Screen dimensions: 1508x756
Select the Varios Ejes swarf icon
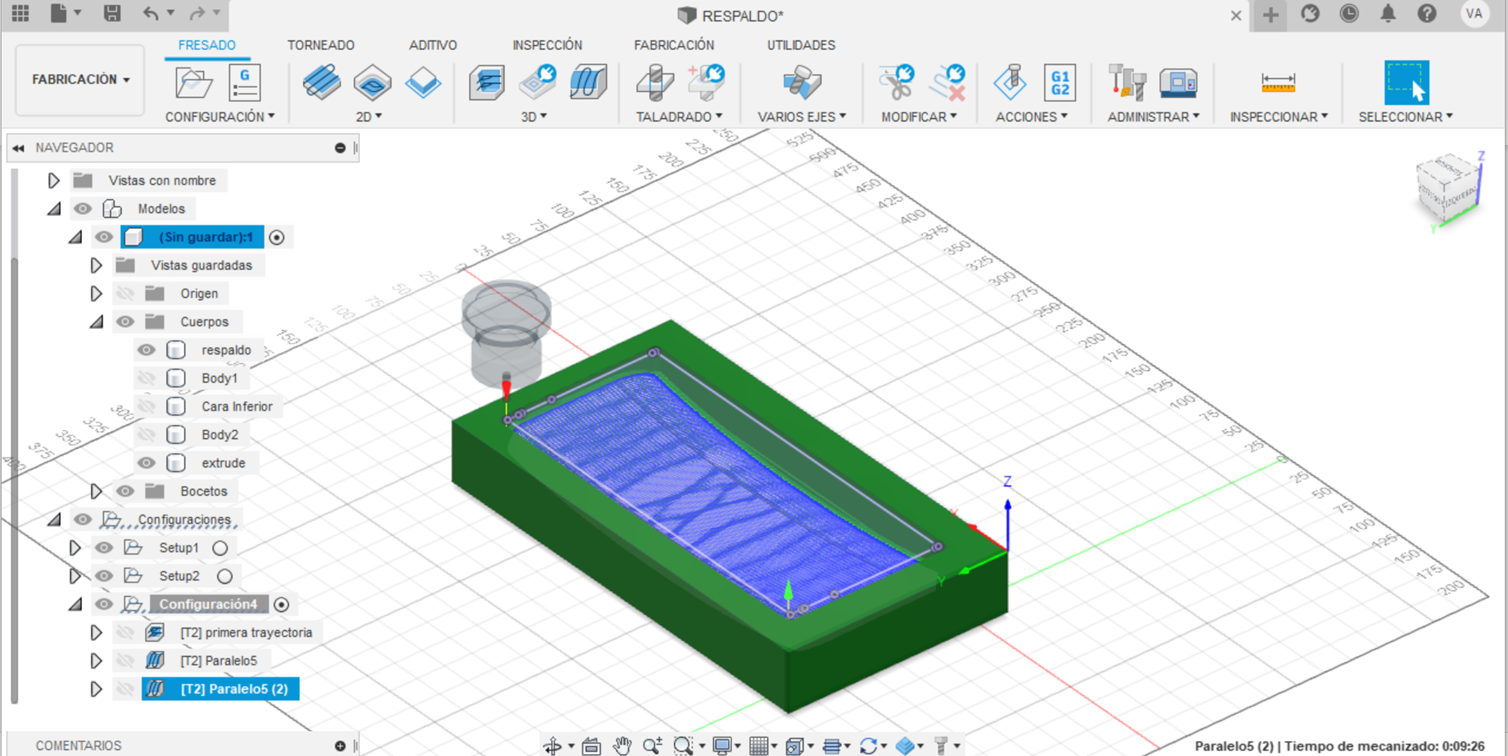(x=802, y=82)
